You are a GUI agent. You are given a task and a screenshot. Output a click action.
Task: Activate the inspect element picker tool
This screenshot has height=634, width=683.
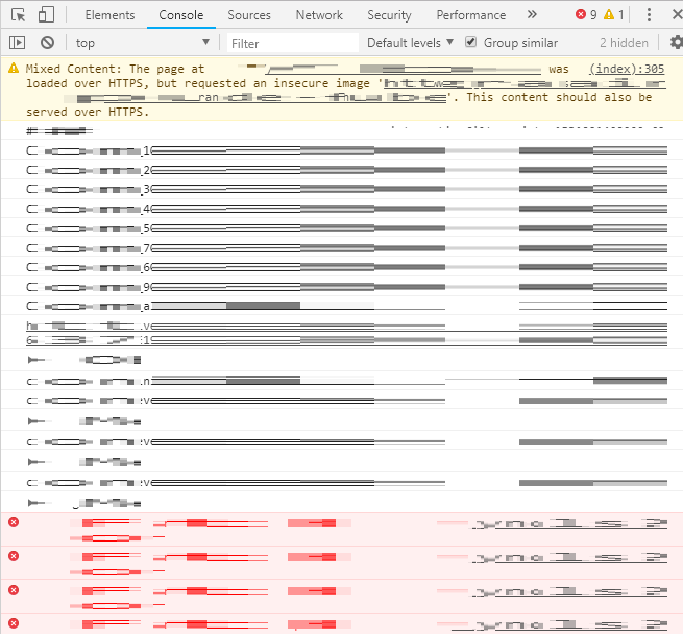tap(18, 15)
